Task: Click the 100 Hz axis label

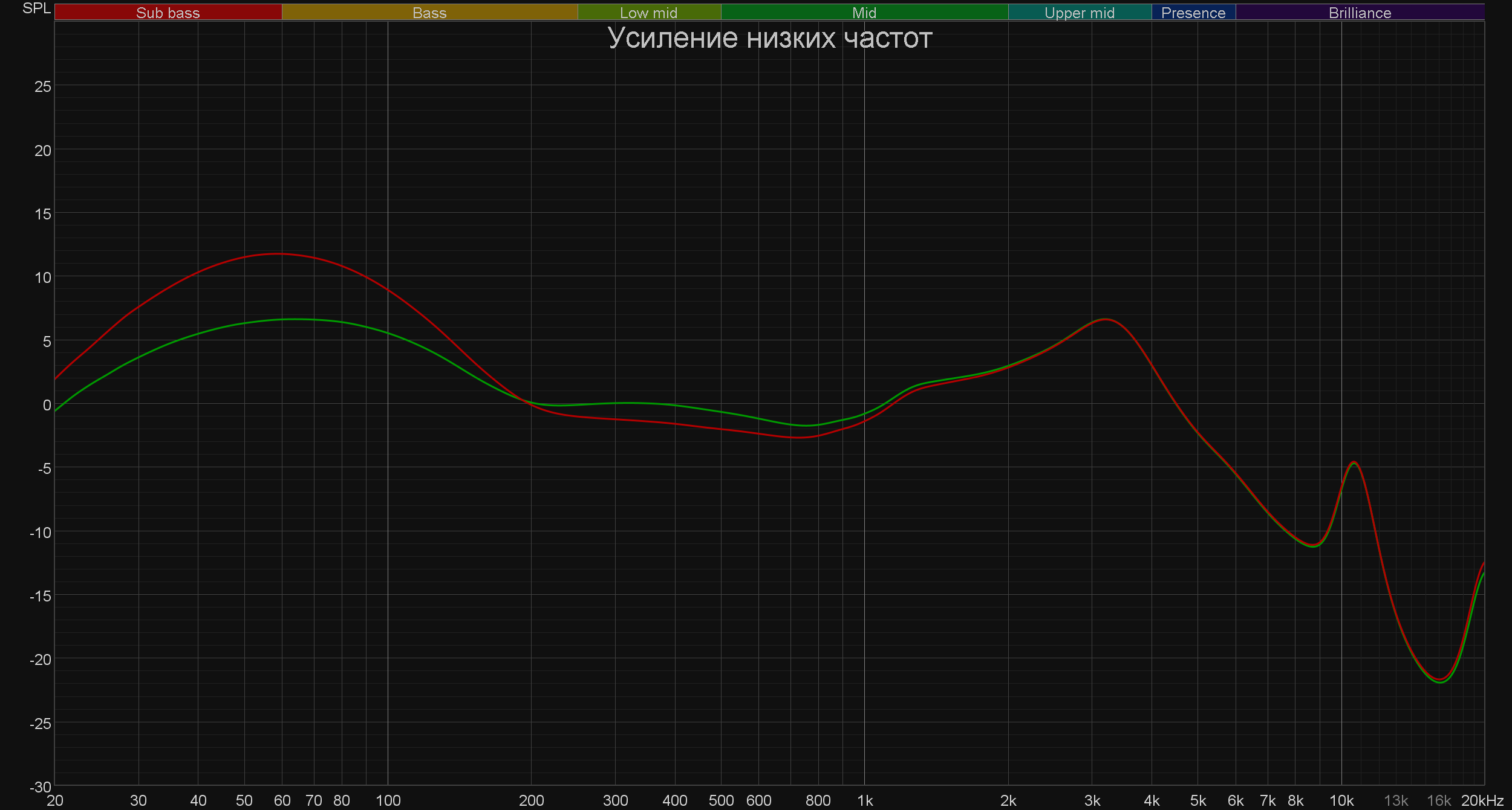Action: pyautogui.click(x=388, y=800)
